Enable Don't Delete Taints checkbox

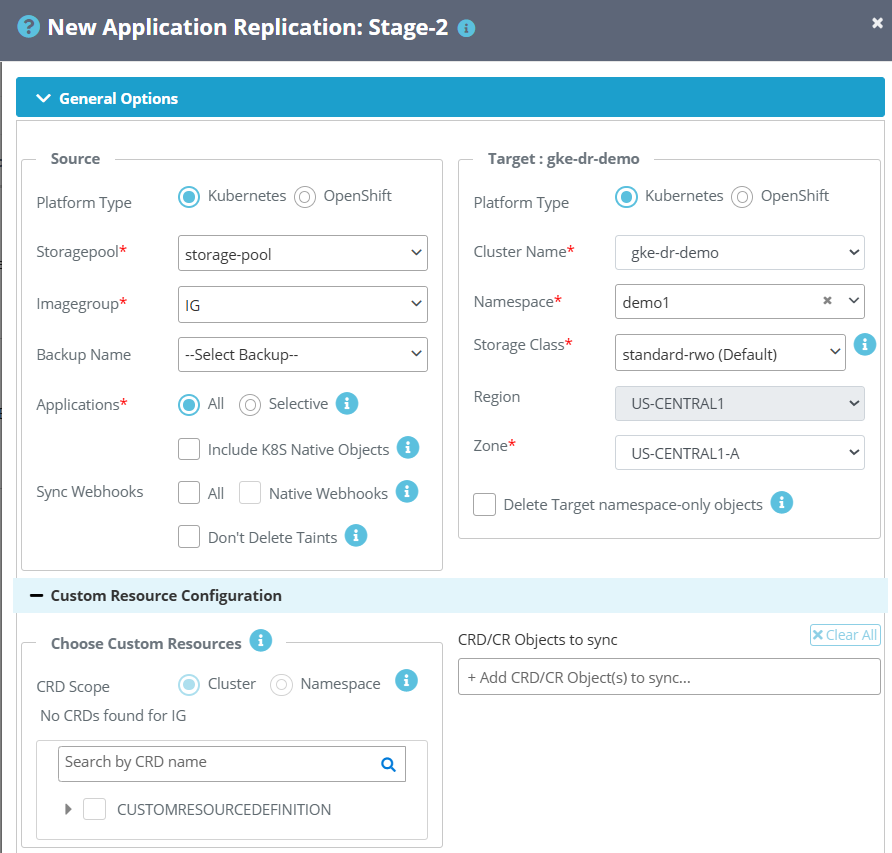coord(189,537)
